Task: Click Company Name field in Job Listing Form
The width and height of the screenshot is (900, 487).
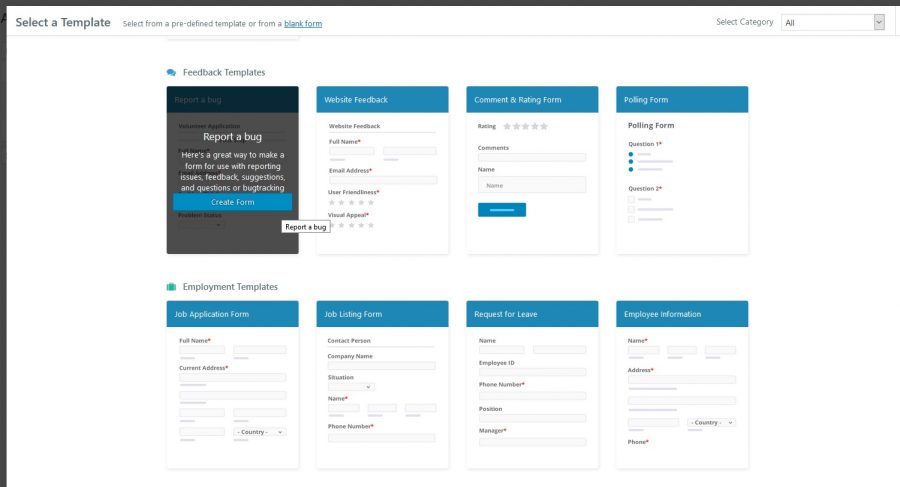Action: (x=382, y=366)
